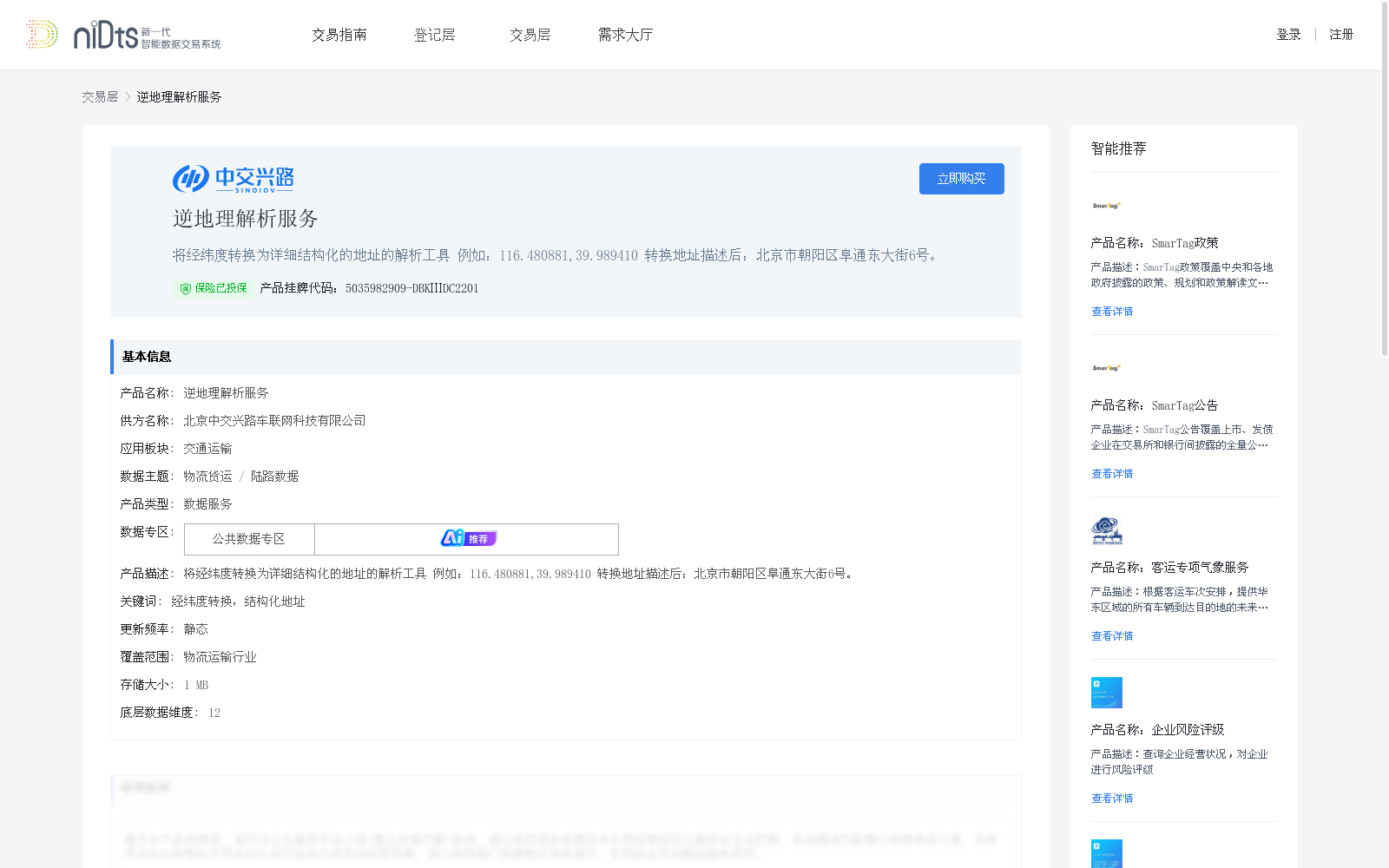Open SmarTag公告 product name
The height and width of the screenshot is (868, 1389).
1185,405
